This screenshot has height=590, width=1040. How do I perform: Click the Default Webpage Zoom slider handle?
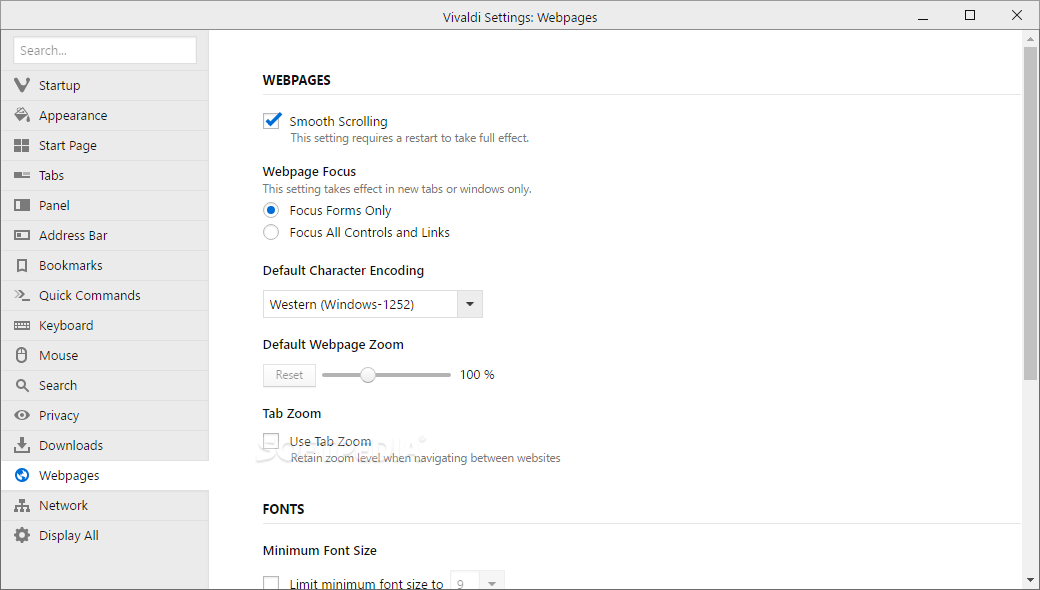pyautogui.click(x=368, y=375)
